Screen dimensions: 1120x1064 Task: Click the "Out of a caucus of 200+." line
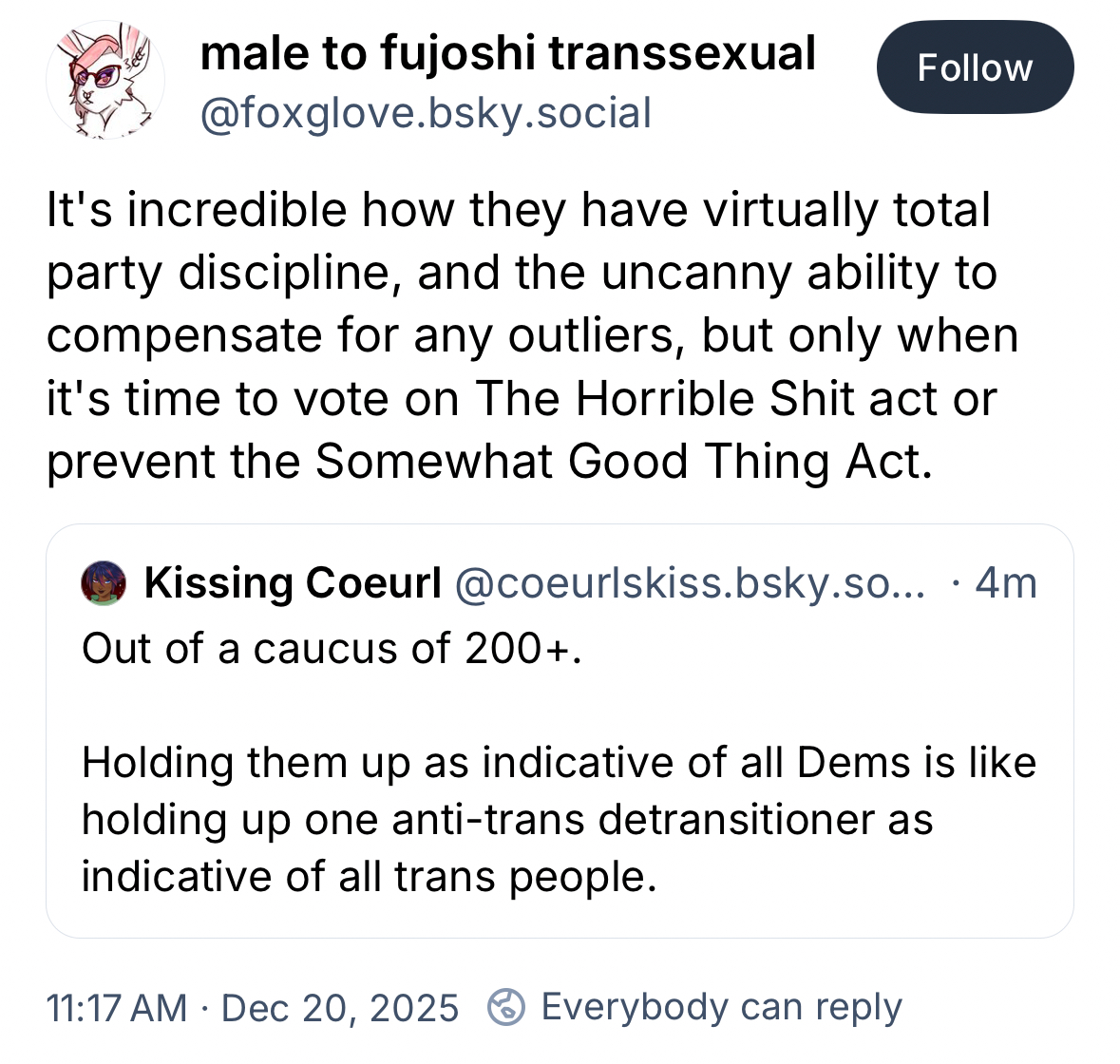point(332,649)
